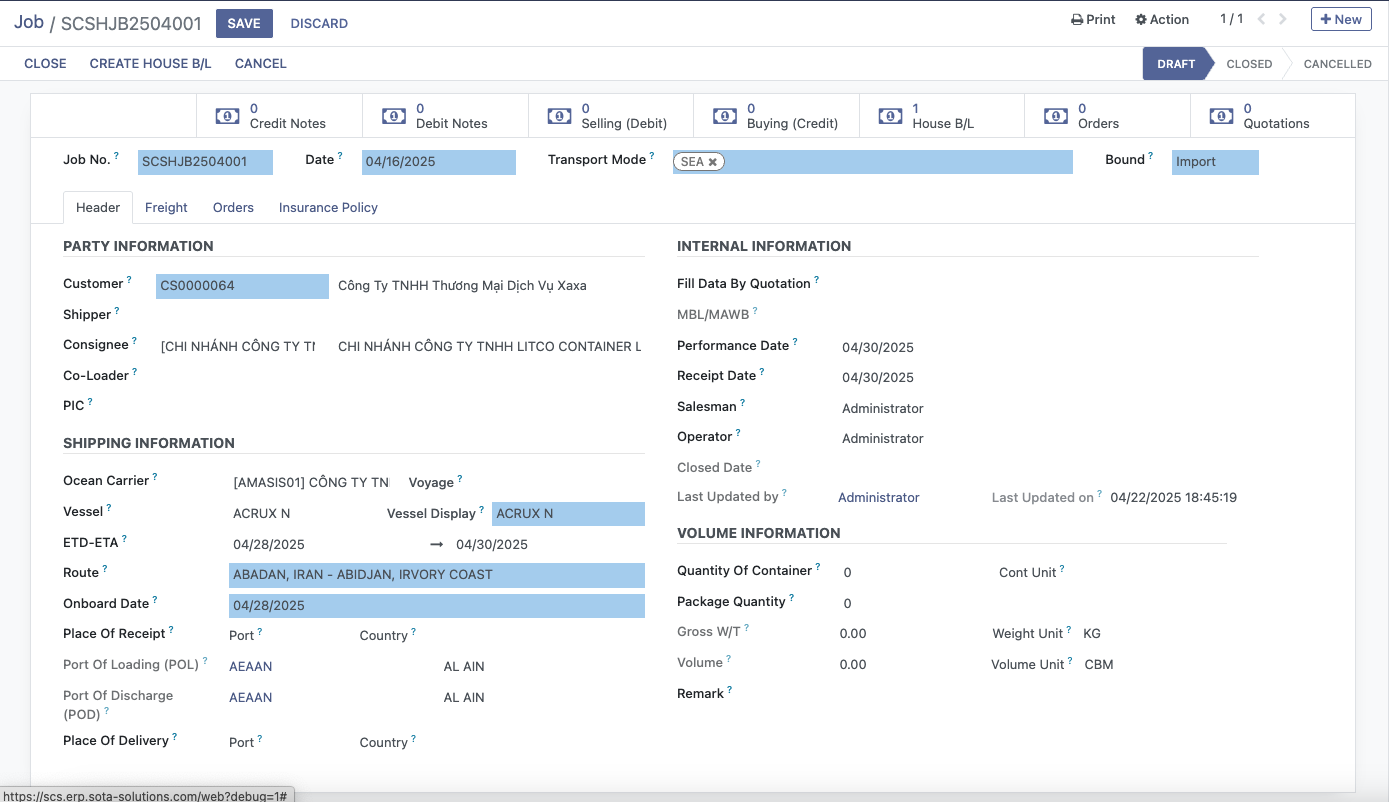Open the Insurance Policy tab
The height and width of the screenshot is (802, 1389).
click(x=328, y=207)
